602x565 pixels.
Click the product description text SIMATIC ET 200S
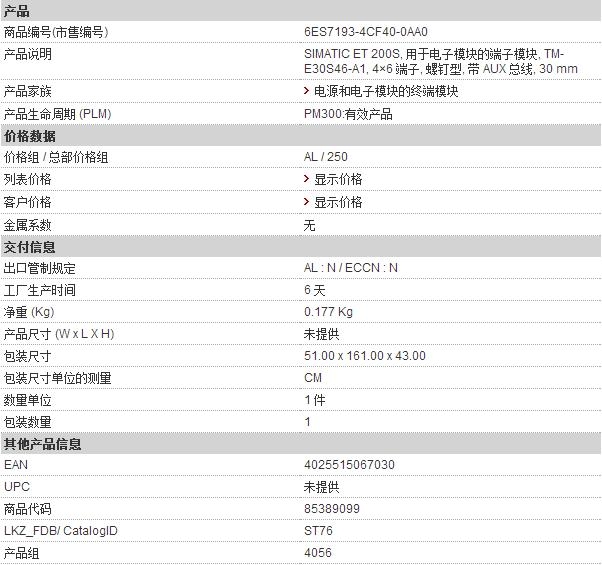coord(352,54)
